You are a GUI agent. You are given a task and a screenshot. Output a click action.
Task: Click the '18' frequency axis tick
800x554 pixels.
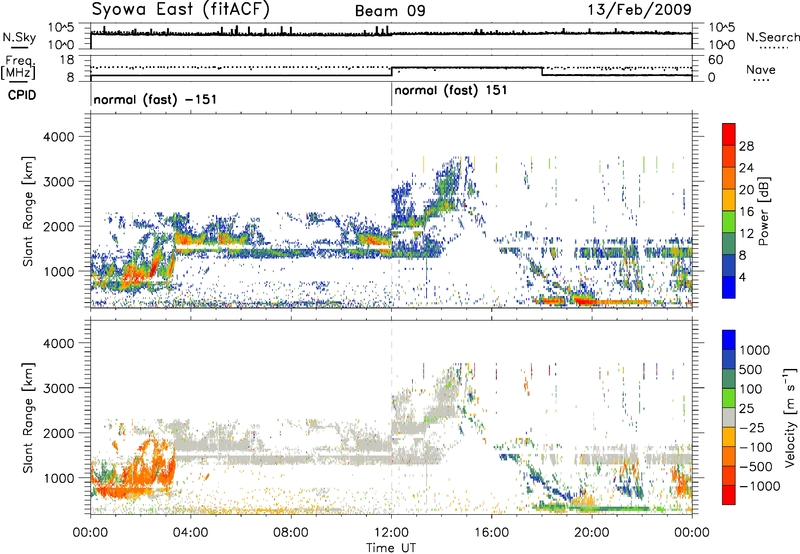67,60
